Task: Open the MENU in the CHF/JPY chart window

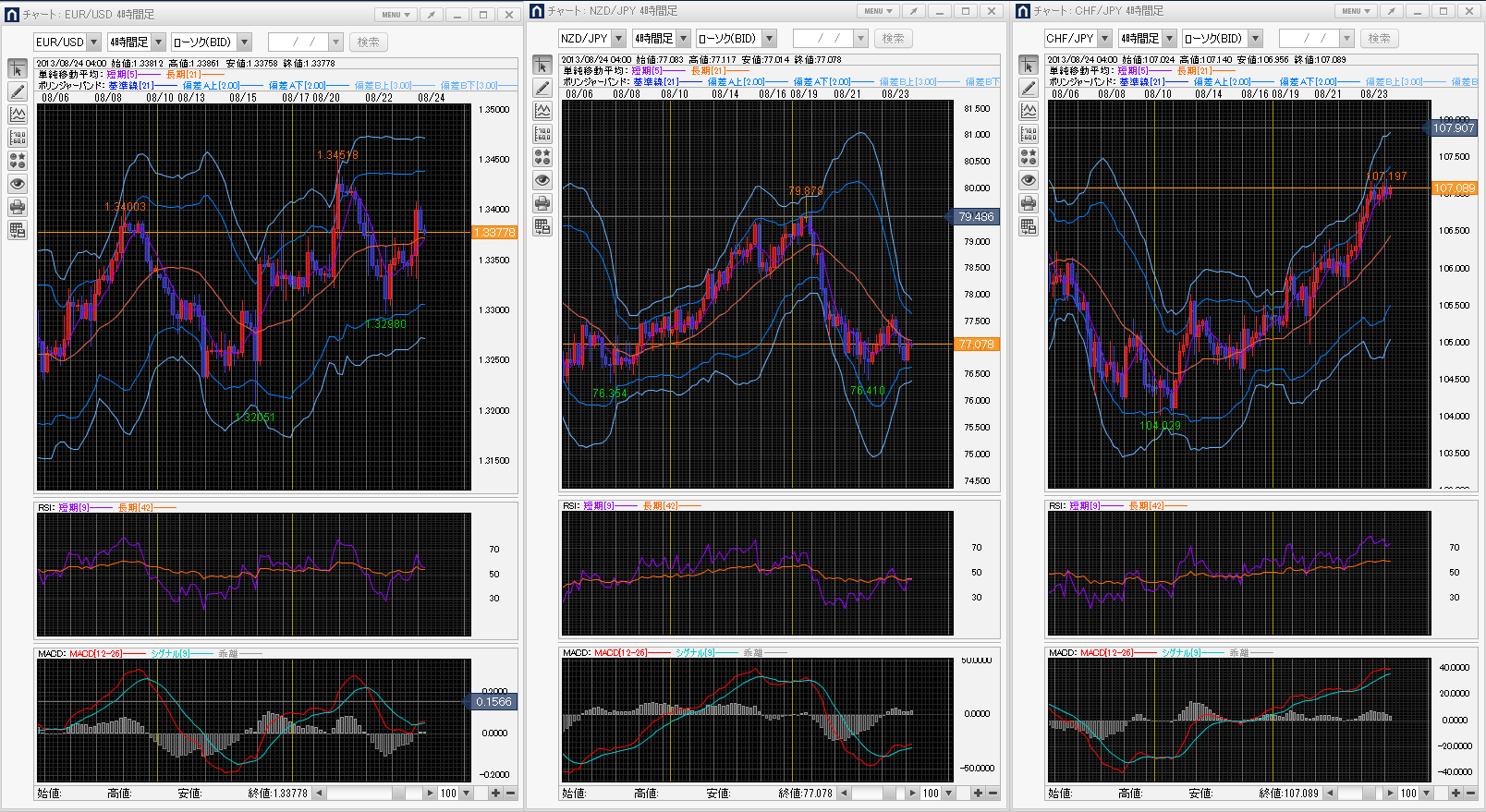Action: coord(1356,11)
